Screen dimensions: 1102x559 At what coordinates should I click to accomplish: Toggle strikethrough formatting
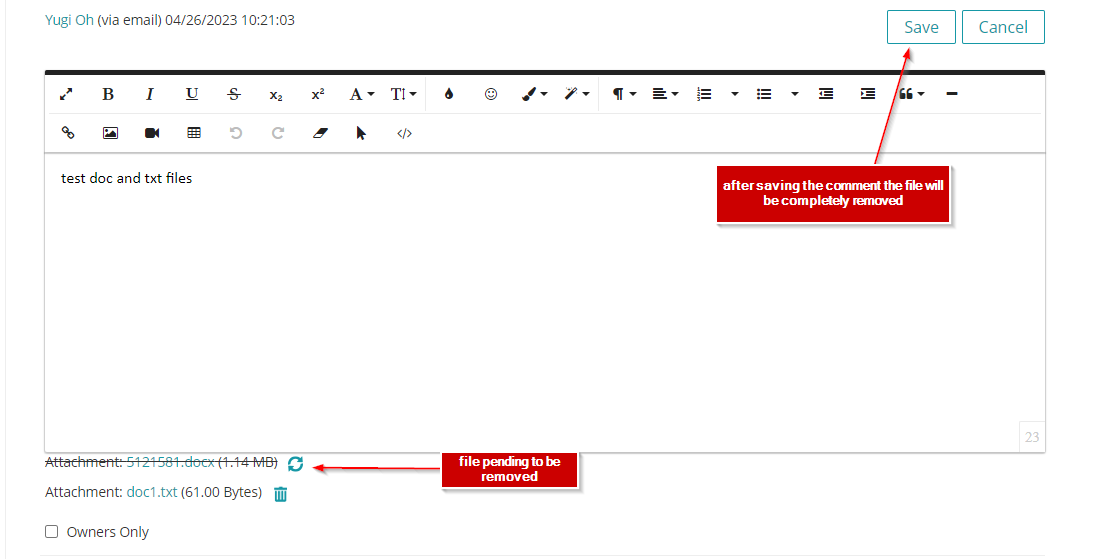pos(234,94)
